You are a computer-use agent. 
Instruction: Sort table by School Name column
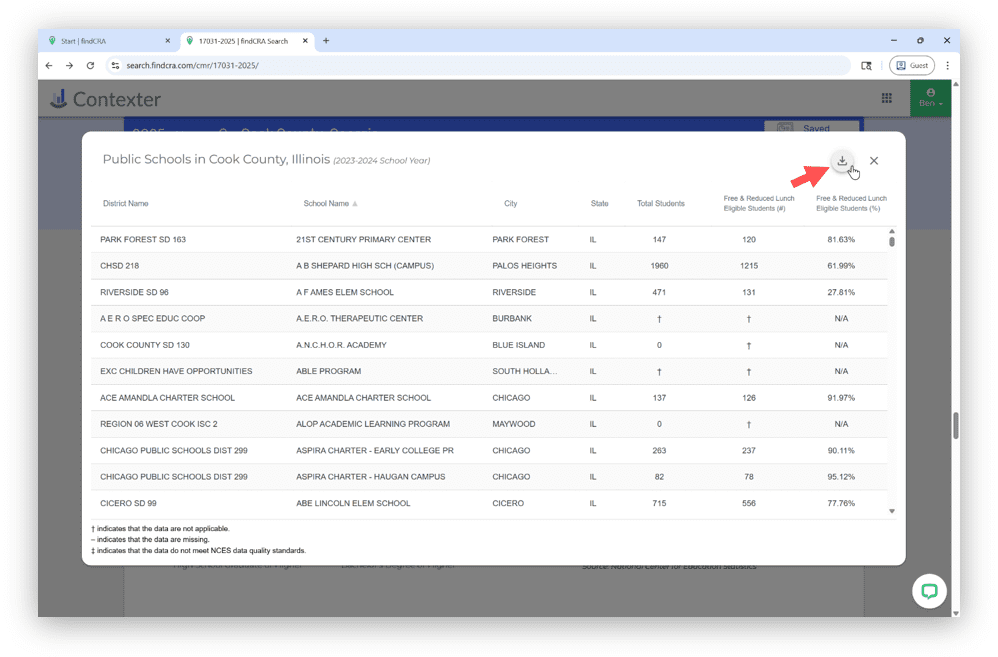(x=326, y=204)
